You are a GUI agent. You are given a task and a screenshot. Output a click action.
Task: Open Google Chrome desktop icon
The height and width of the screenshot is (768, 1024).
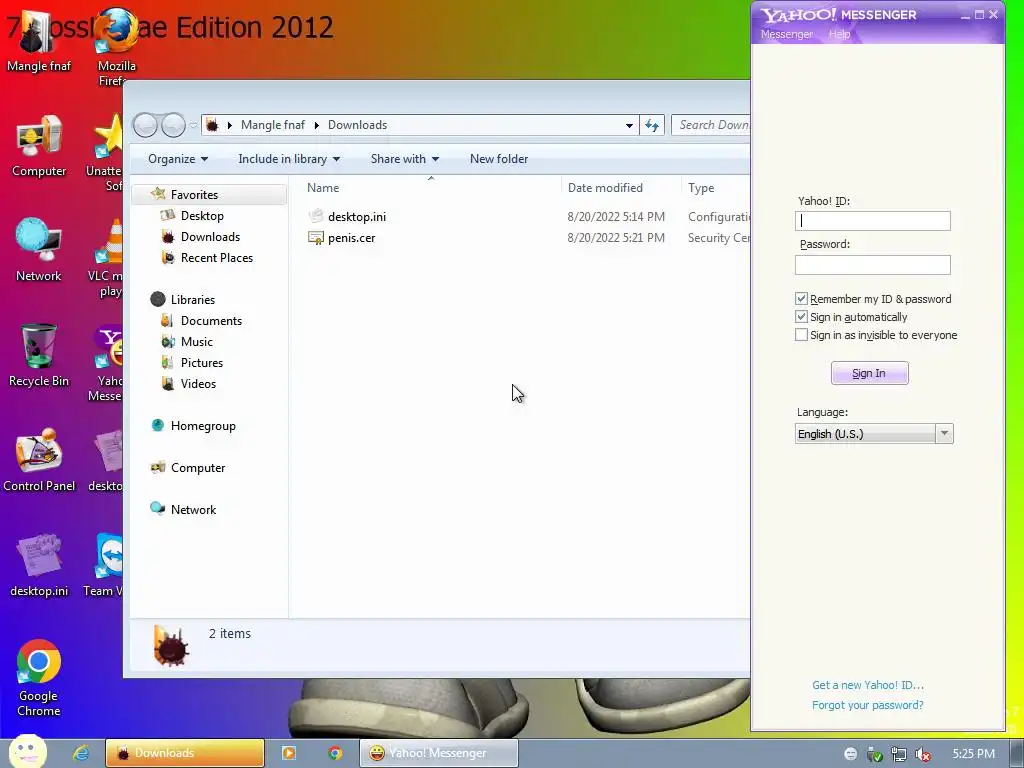click(x=39, y=678)
